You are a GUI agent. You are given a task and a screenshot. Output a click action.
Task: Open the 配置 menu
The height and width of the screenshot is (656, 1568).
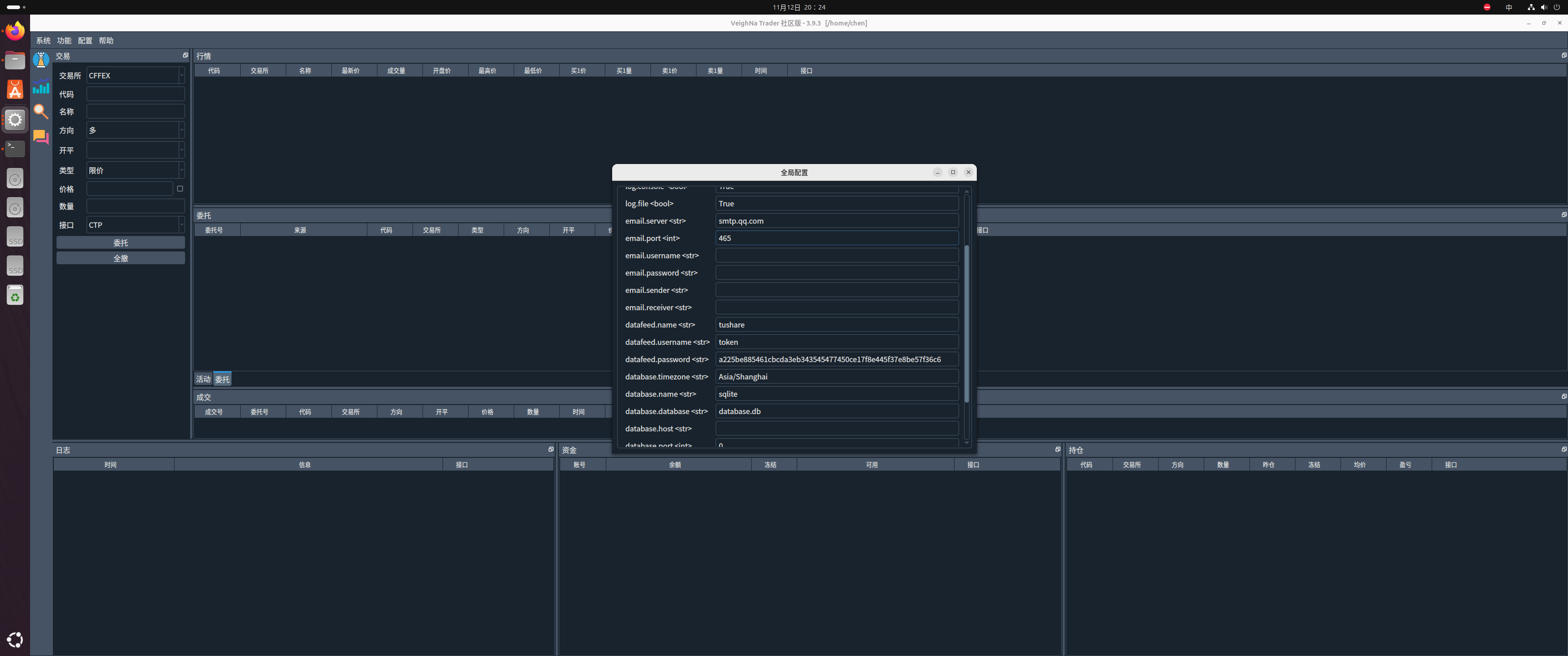point(85,40)
